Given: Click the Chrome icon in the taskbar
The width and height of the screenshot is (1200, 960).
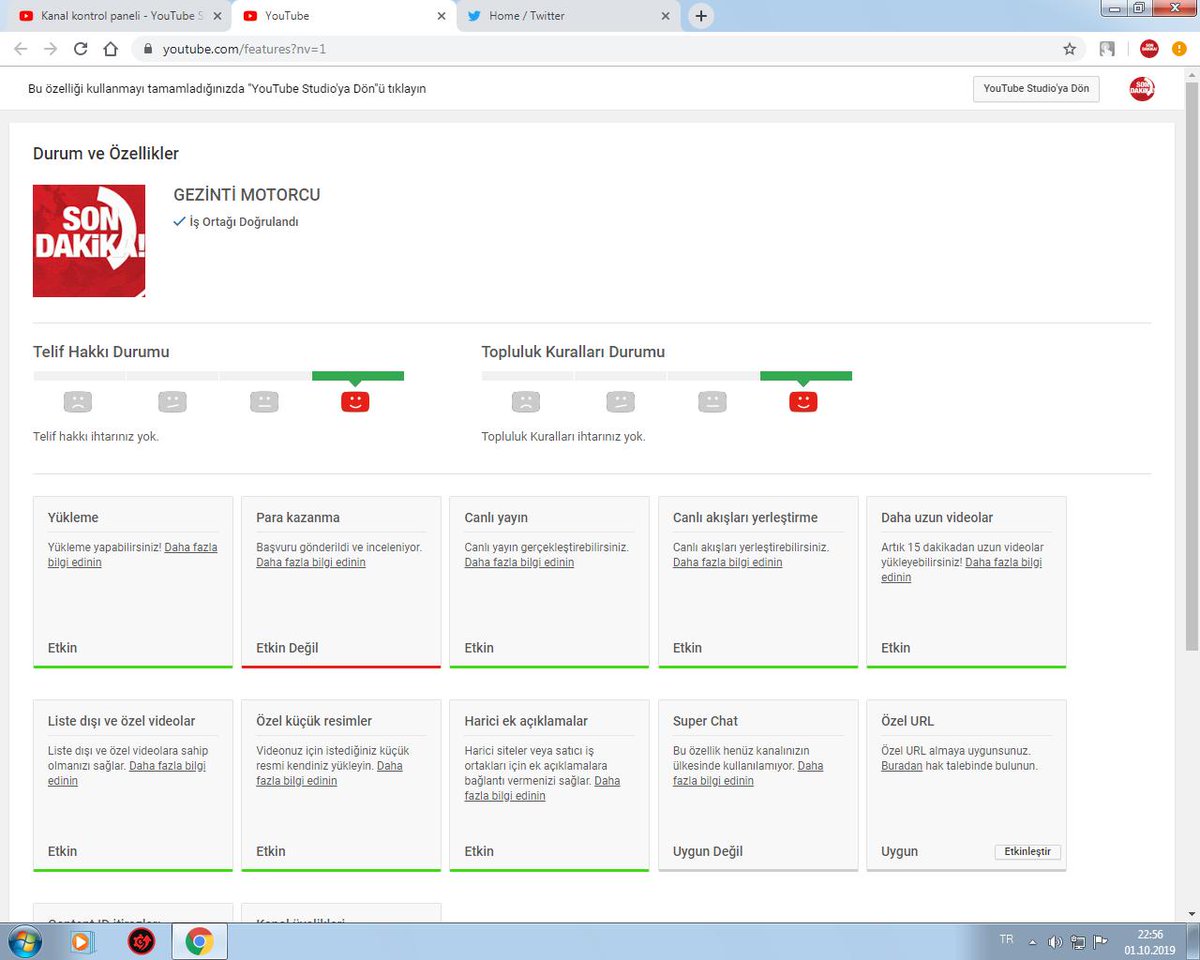Looking at the screenshot, I should (x=200, y=942).
